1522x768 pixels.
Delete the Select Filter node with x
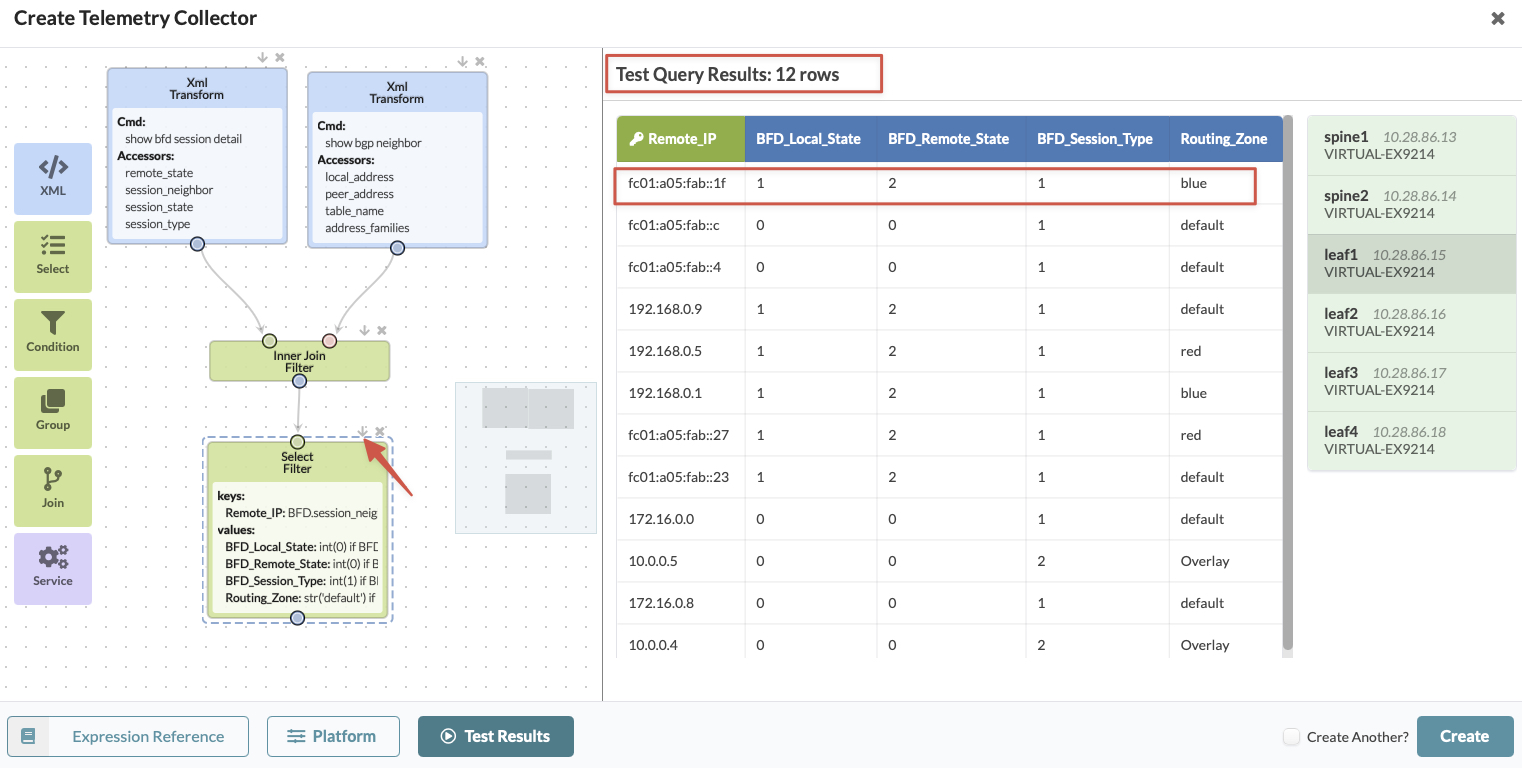click(x=380, y=432)
